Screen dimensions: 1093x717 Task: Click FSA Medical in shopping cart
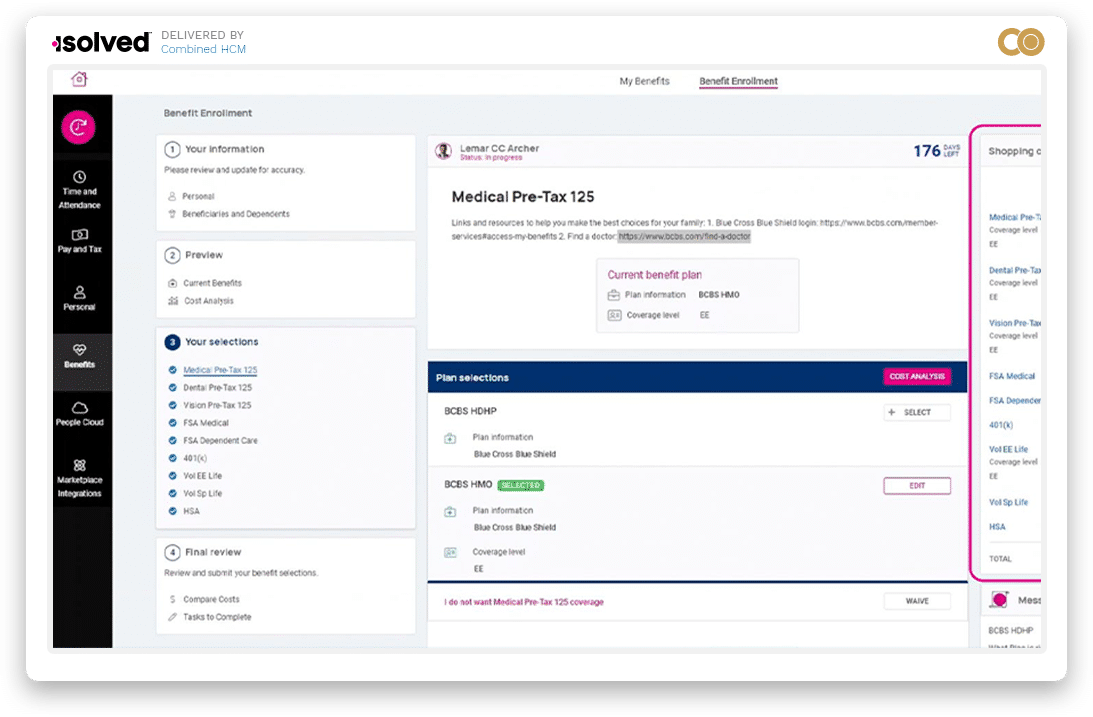point(1011,376)
